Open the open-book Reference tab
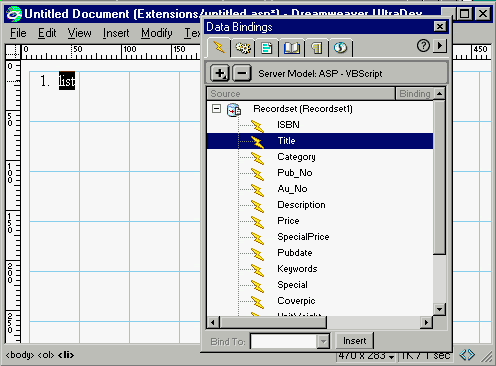 (x=291, y=48)
